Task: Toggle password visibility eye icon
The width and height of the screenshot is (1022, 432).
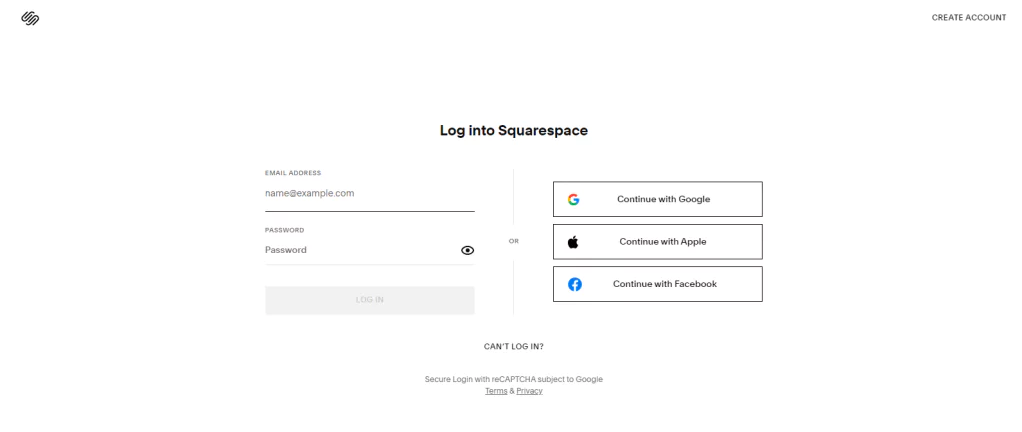Action: (x=467, y=250)
